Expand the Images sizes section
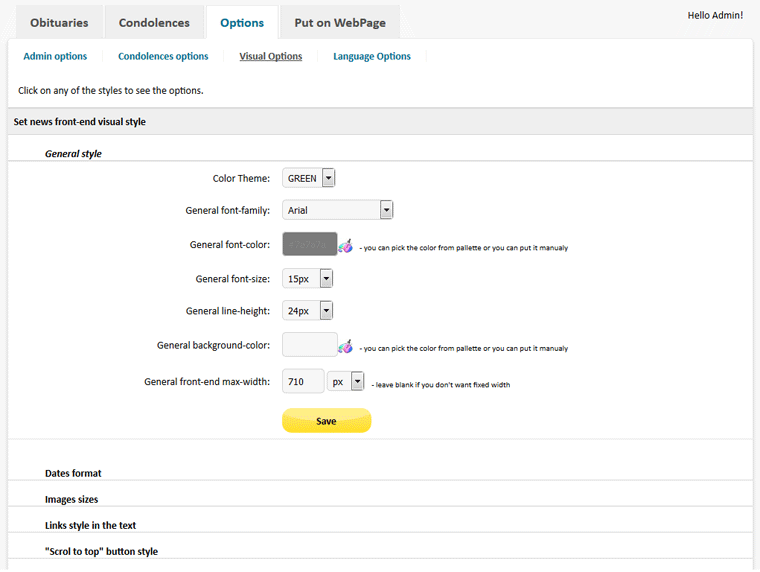 (x=71, y=499)
